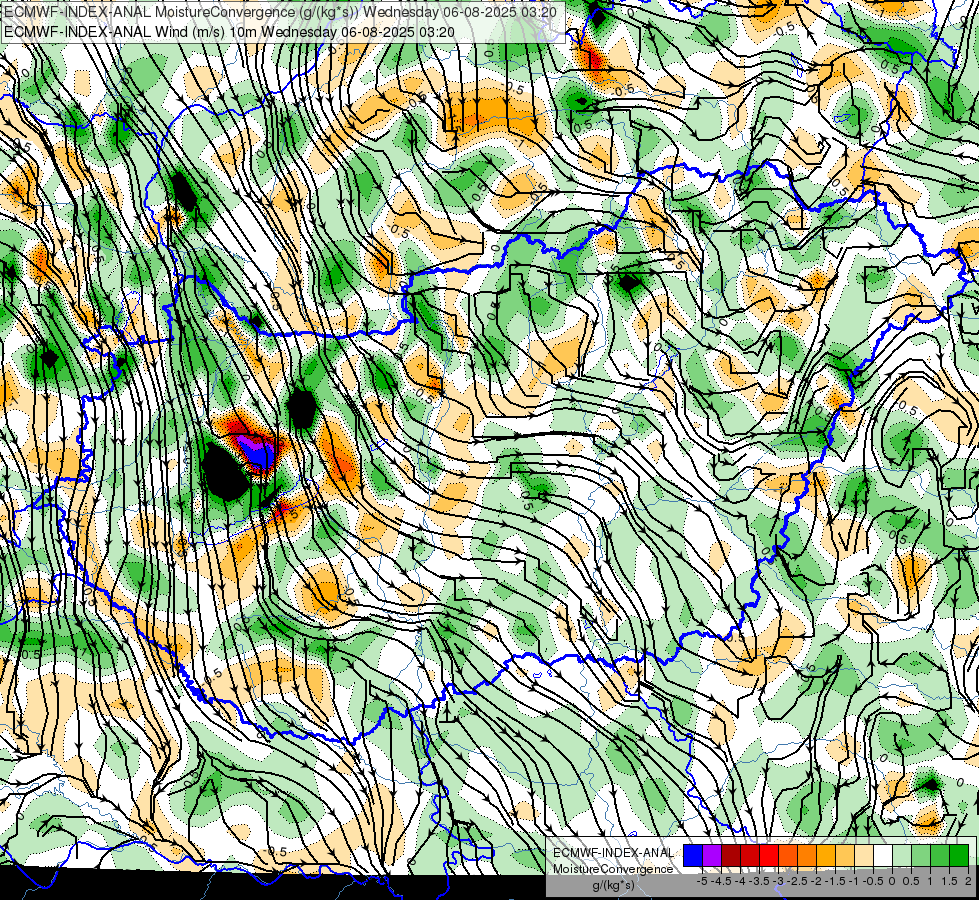Click the -2 tick label in the legend
Viewport: 979px width, 900px height.
coord(817,881)
